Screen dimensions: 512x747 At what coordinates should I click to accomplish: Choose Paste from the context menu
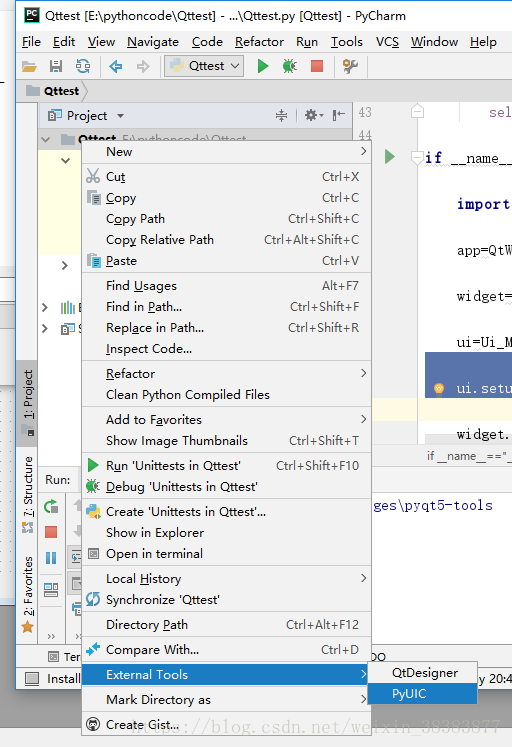[226, 261]
